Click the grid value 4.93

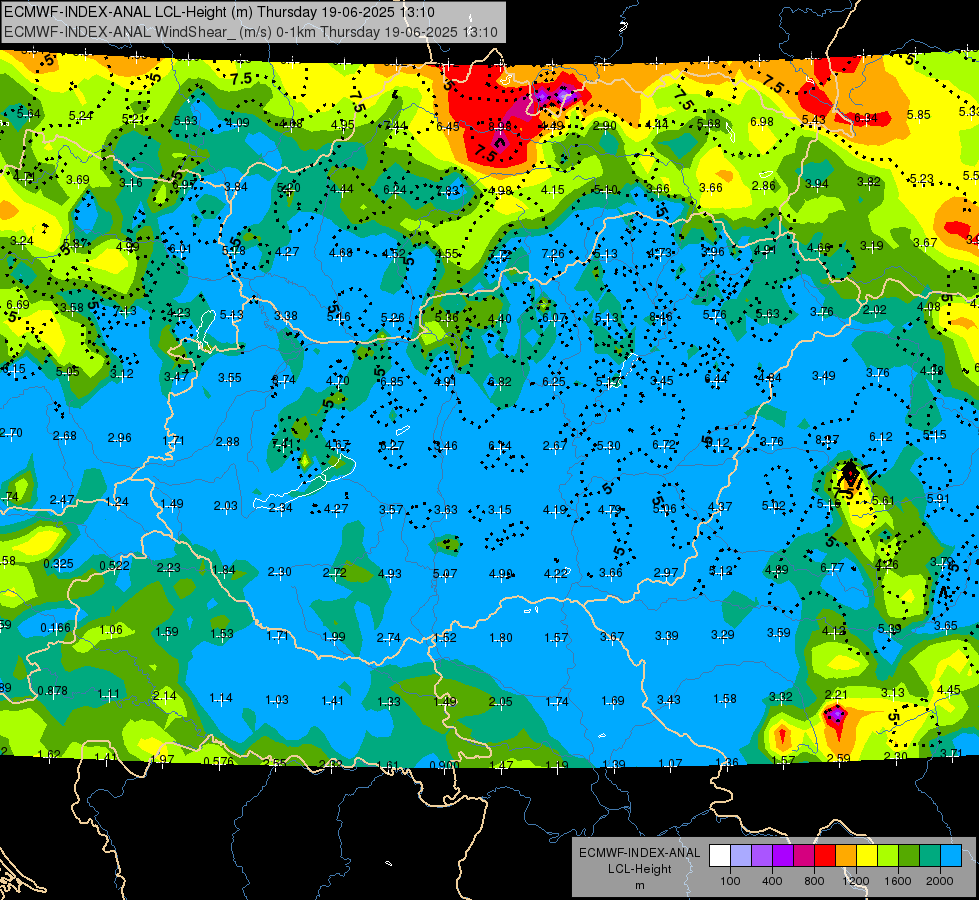390,573
